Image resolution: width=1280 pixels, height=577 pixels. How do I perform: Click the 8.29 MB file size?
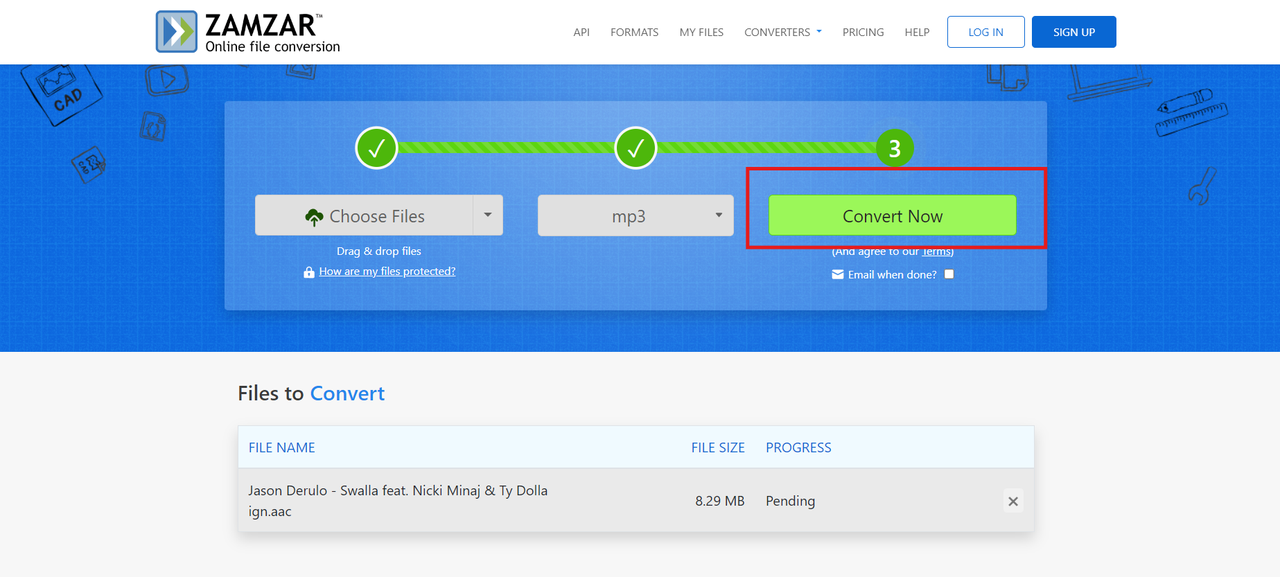[x=720, y=501]
